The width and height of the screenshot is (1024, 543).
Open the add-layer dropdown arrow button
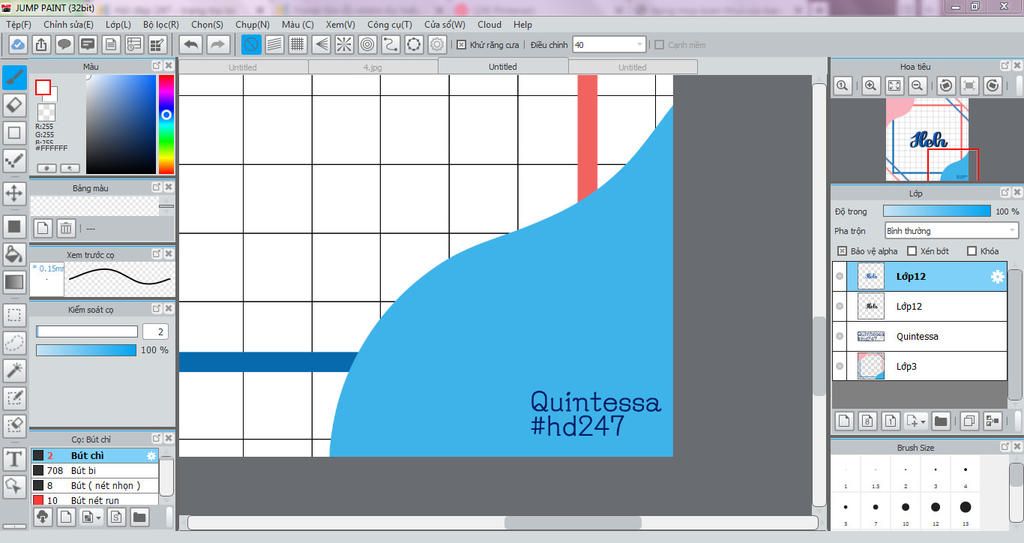point(916,421)
